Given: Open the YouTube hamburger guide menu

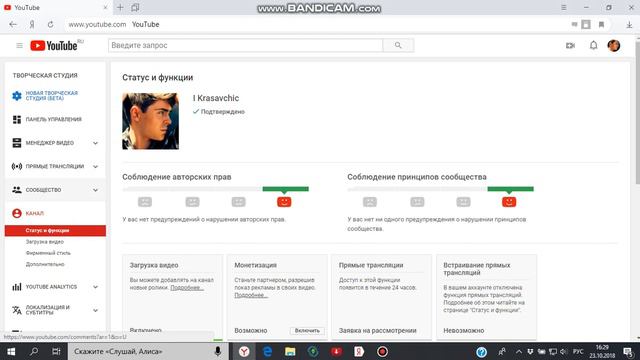Looking at the screenshot, I should (19, 45).
